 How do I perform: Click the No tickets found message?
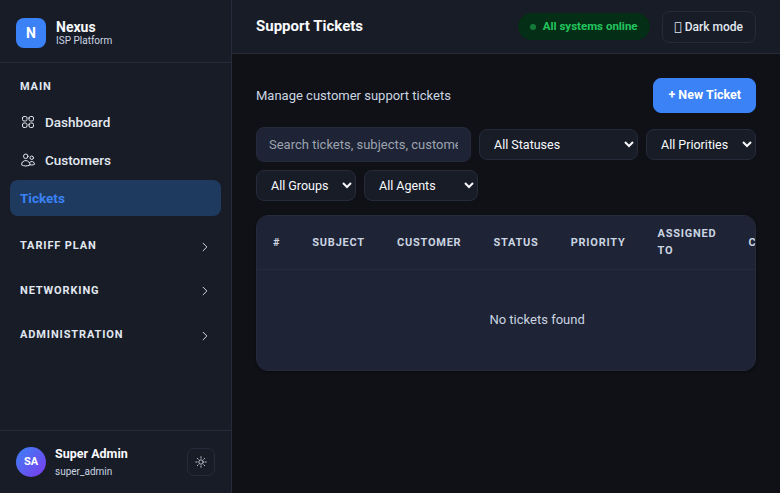tap(537, 319)
